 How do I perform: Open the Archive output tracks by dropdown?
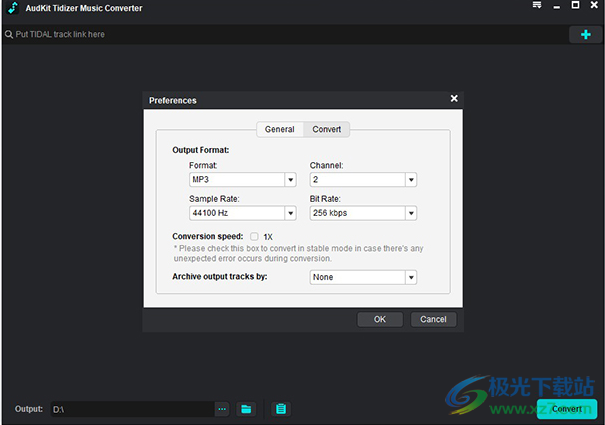[363, 277]
